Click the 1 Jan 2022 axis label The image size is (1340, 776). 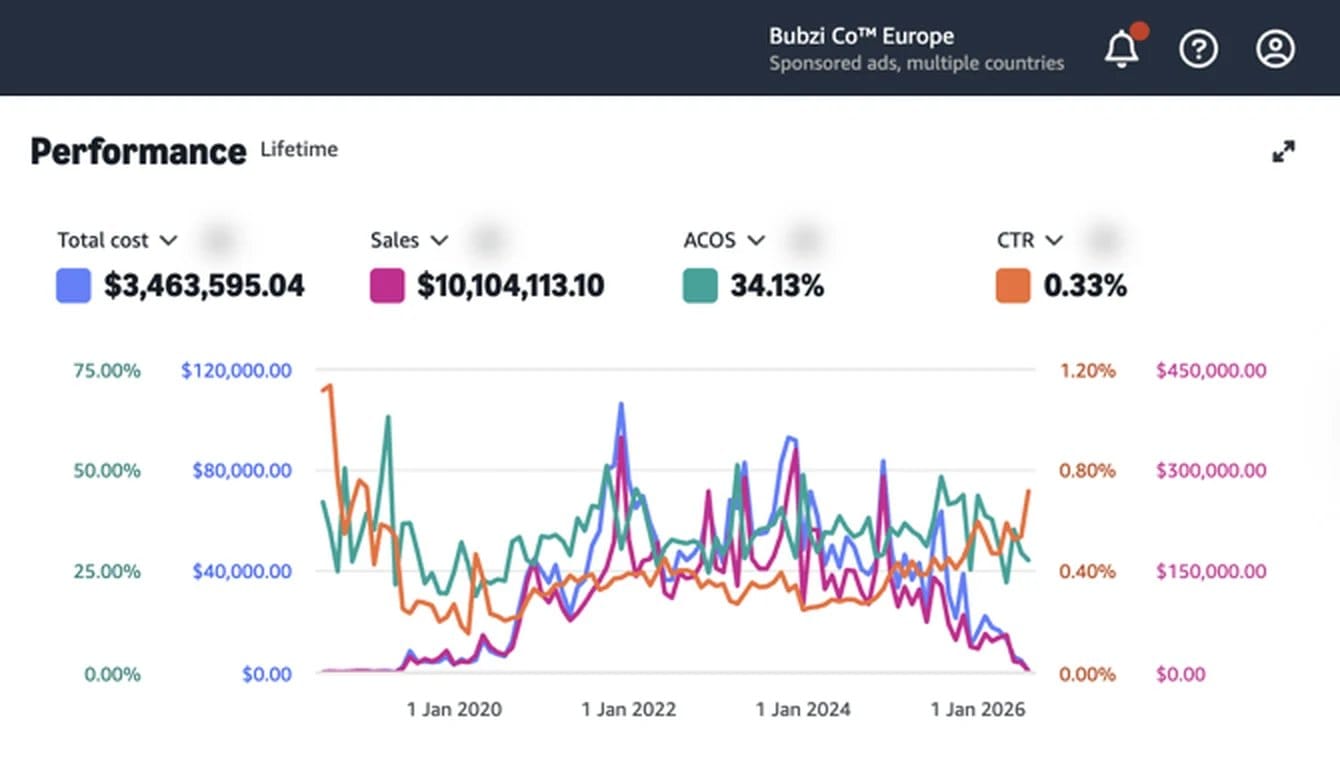[629, 709]
